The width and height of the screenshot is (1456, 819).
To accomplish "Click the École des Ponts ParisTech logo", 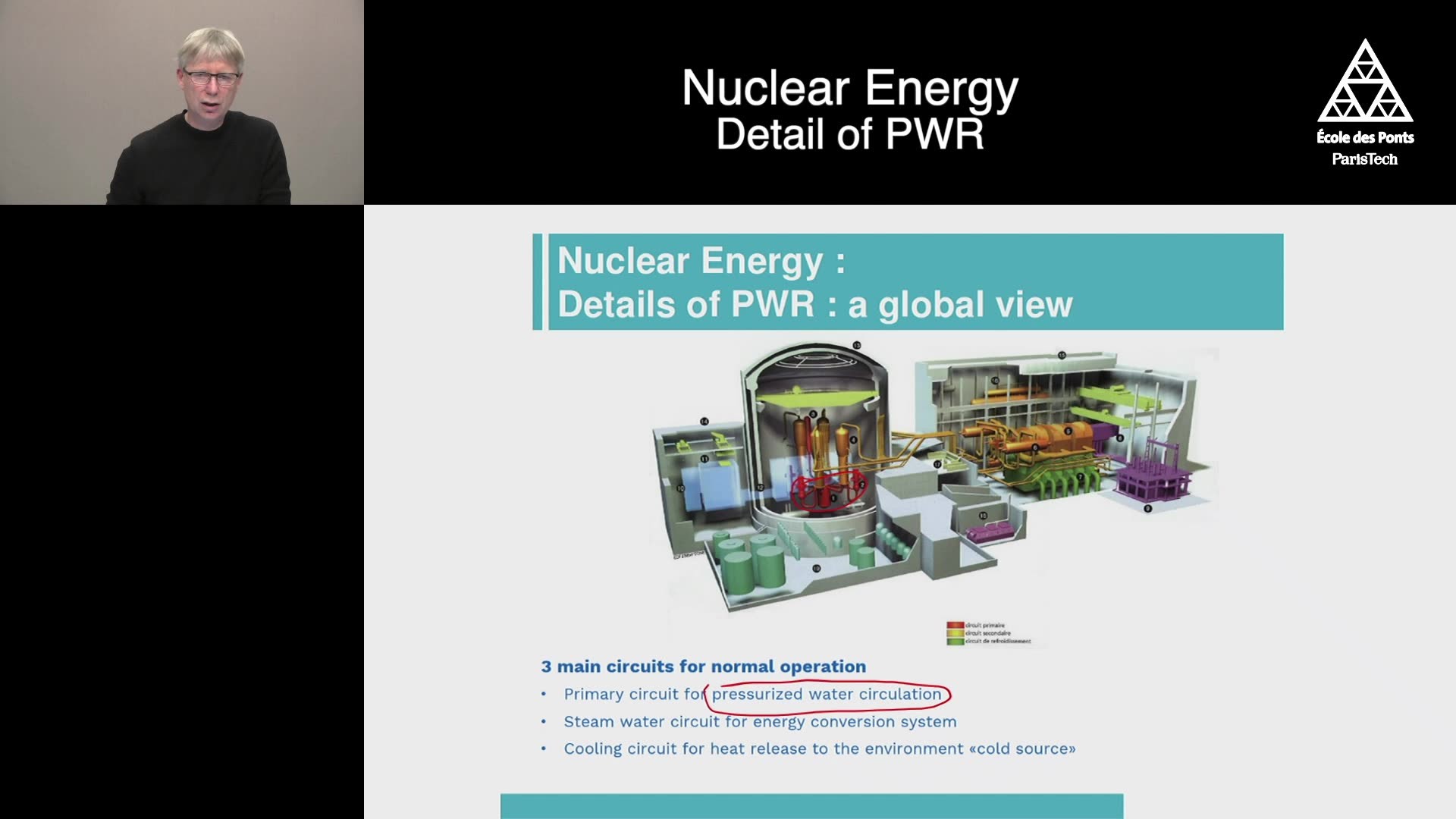I will (1364, 102).
